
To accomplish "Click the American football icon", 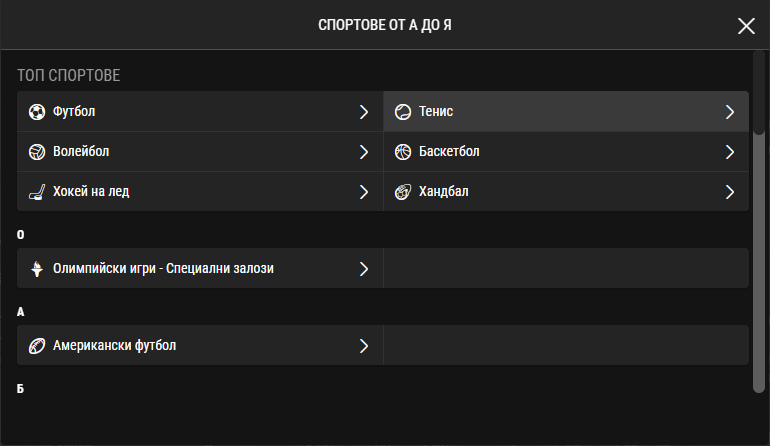I will click(37, 346).
